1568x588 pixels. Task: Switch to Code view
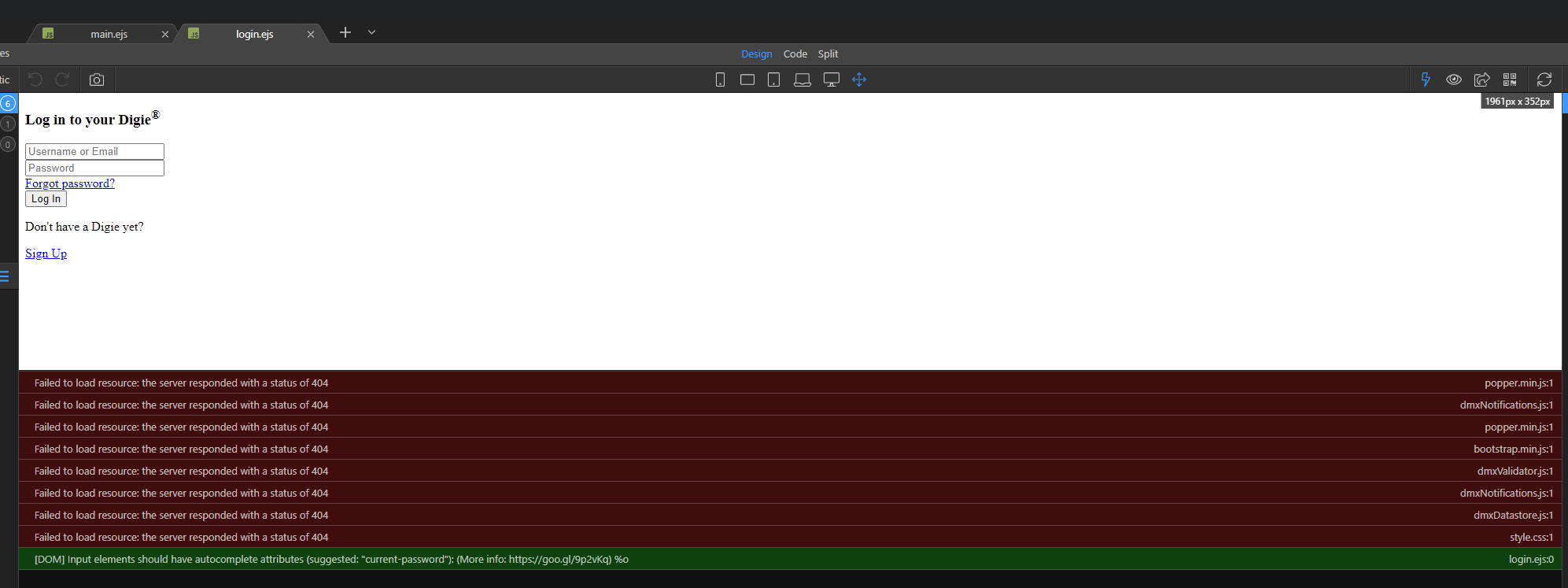pos(795,54)
